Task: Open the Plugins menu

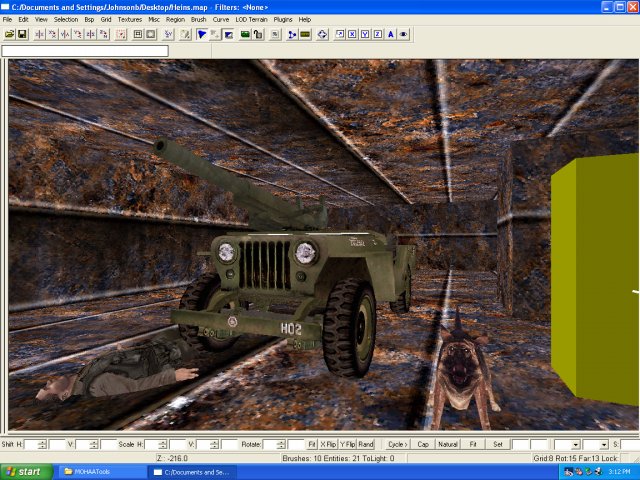Action: click(x=283, y=19)
